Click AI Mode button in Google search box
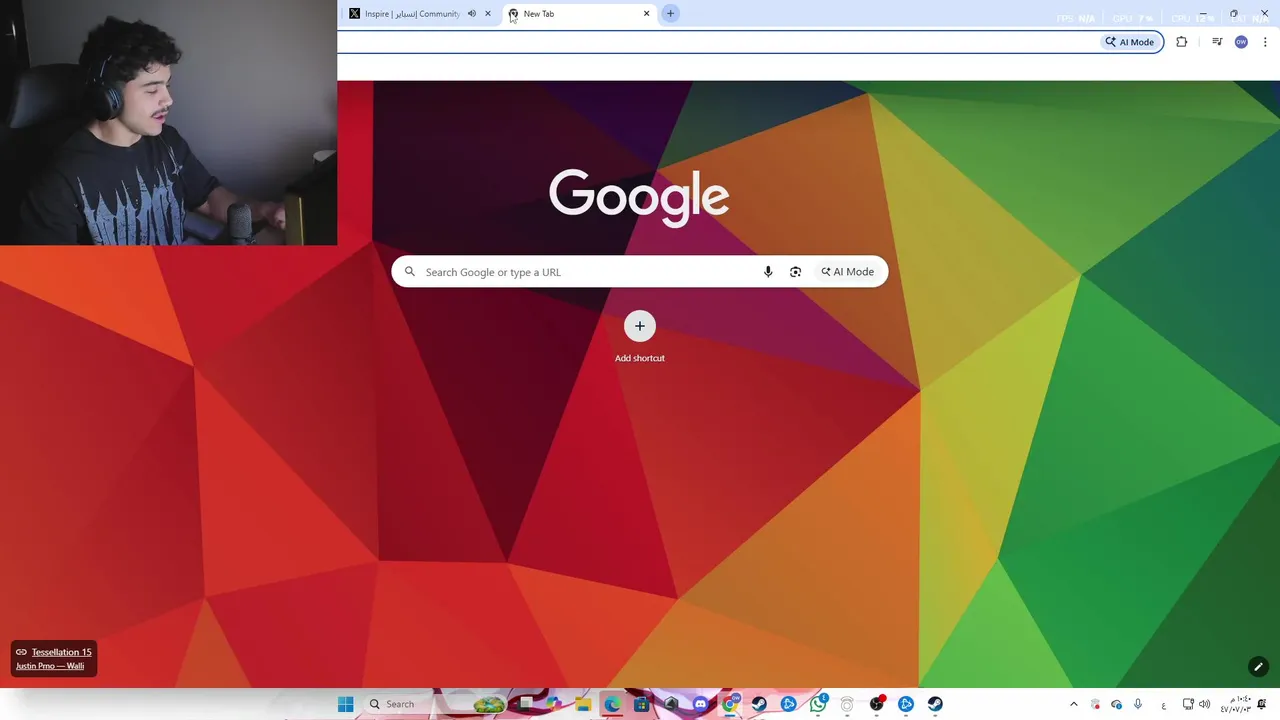The image size is (1280, 720). click(x=848, y=272)
